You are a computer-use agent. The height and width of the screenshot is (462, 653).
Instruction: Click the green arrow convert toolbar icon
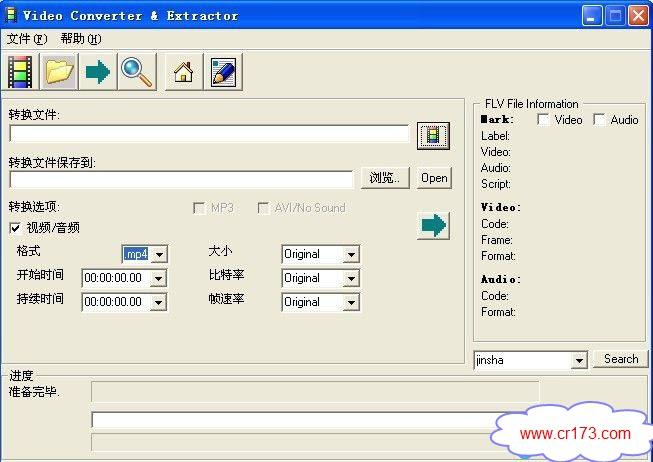pyautogui.click(x=98, y=72)
